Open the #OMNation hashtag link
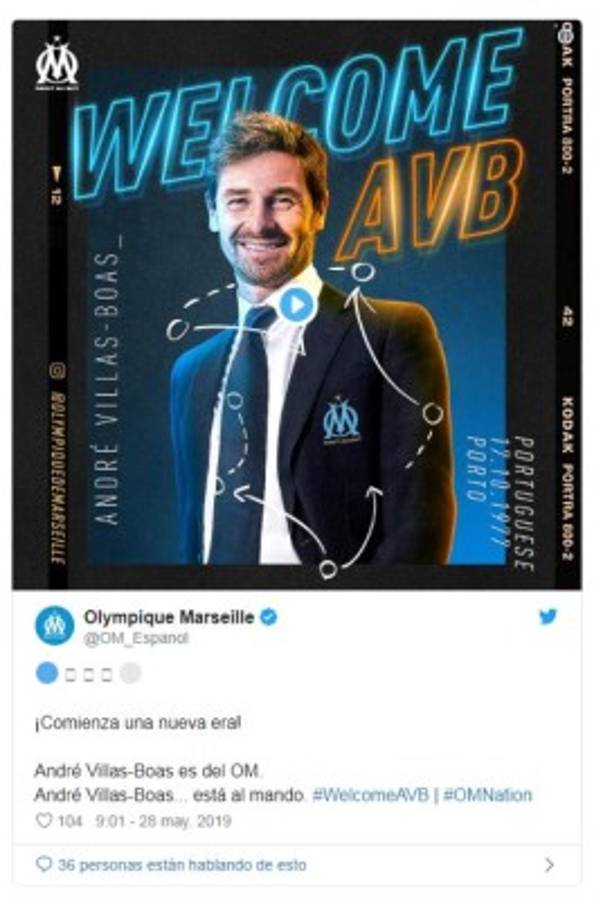This screenshot has width=594, height=900. click(x=487, y=796)
